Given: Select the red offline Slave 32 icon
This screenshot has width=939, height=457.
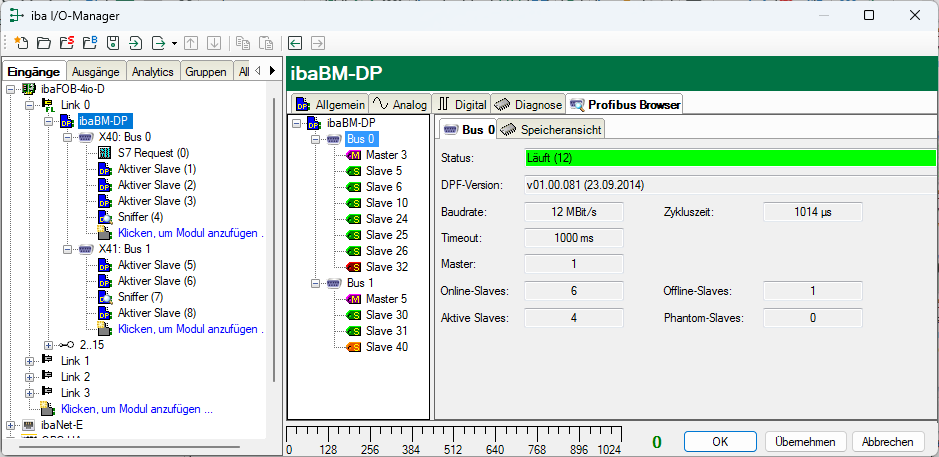Looking at the screenshot, I should 354,267.
